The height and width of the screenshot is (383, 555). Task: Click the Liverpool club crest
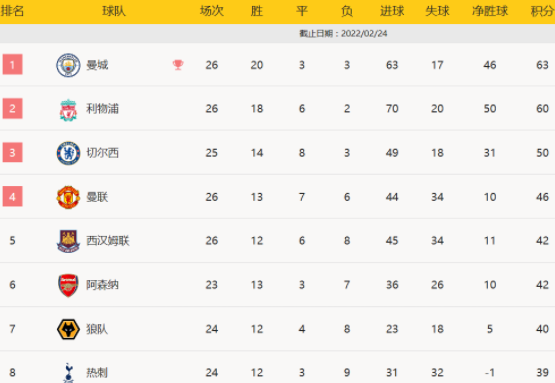pos(68,110)
